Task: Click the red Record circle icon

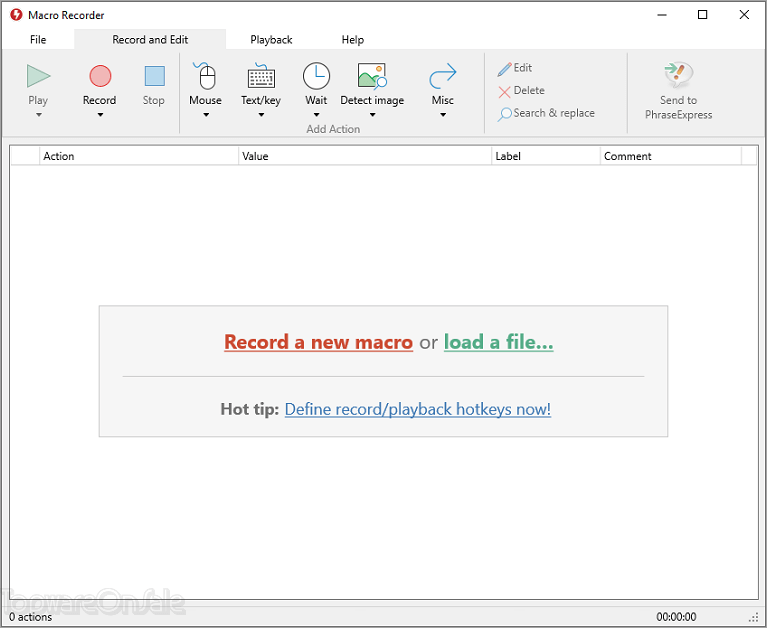Action: 100,76
